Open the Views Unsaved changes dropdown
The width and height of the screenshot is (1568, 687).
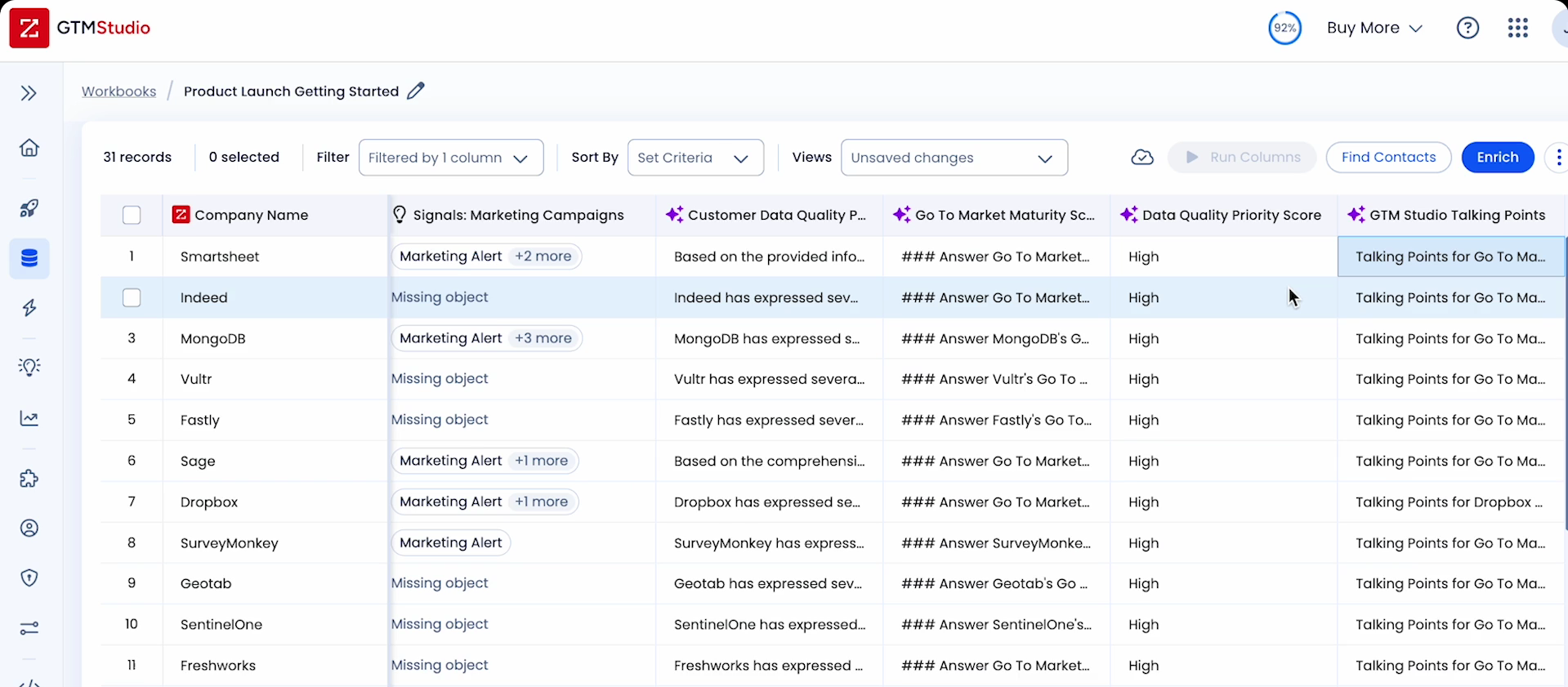point(954,158)
